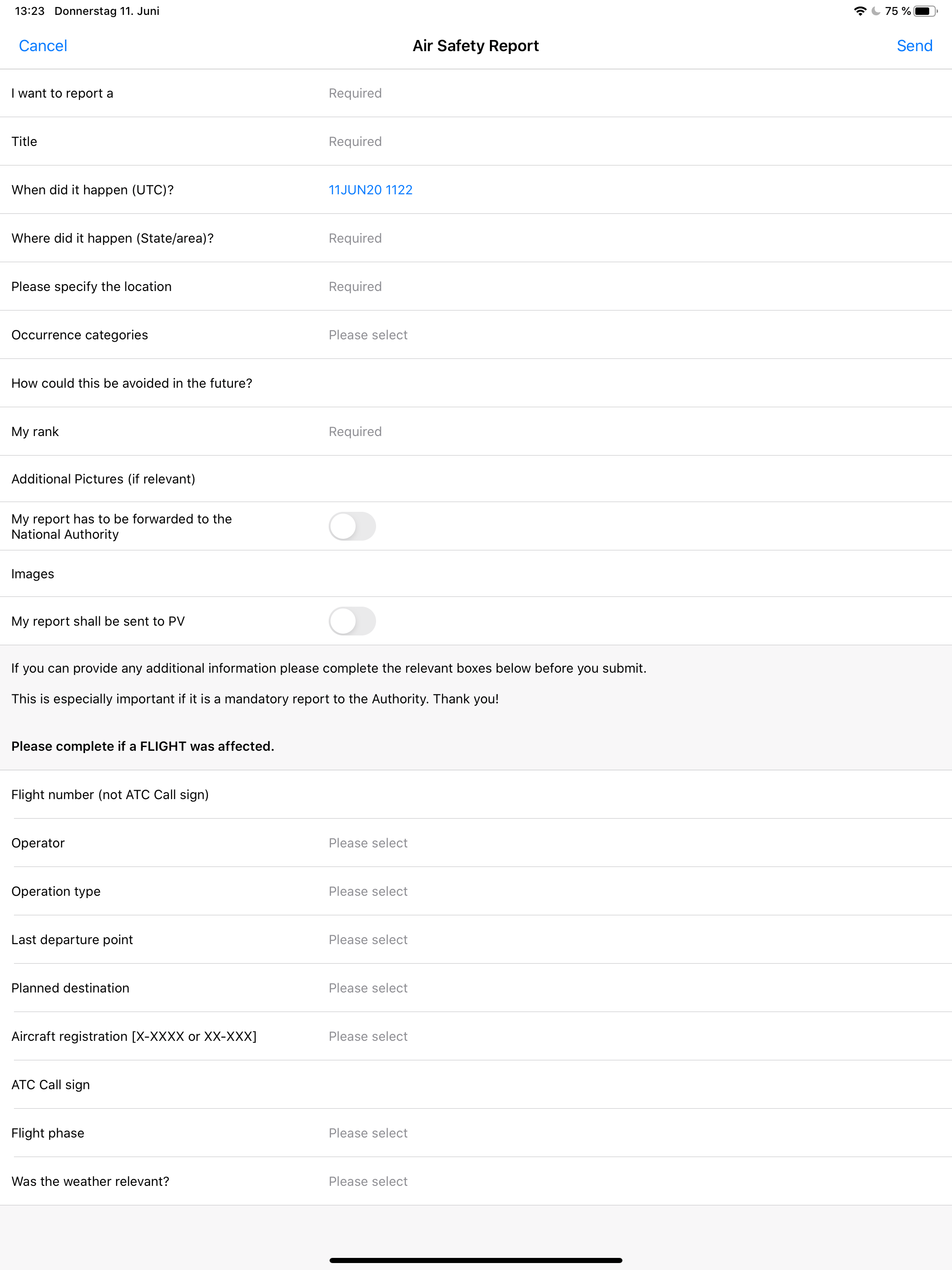The width and height of the screenshot is (952, 1270).
Task: Enable the 'sent to PV' switch
Action: tap(352, 621)
